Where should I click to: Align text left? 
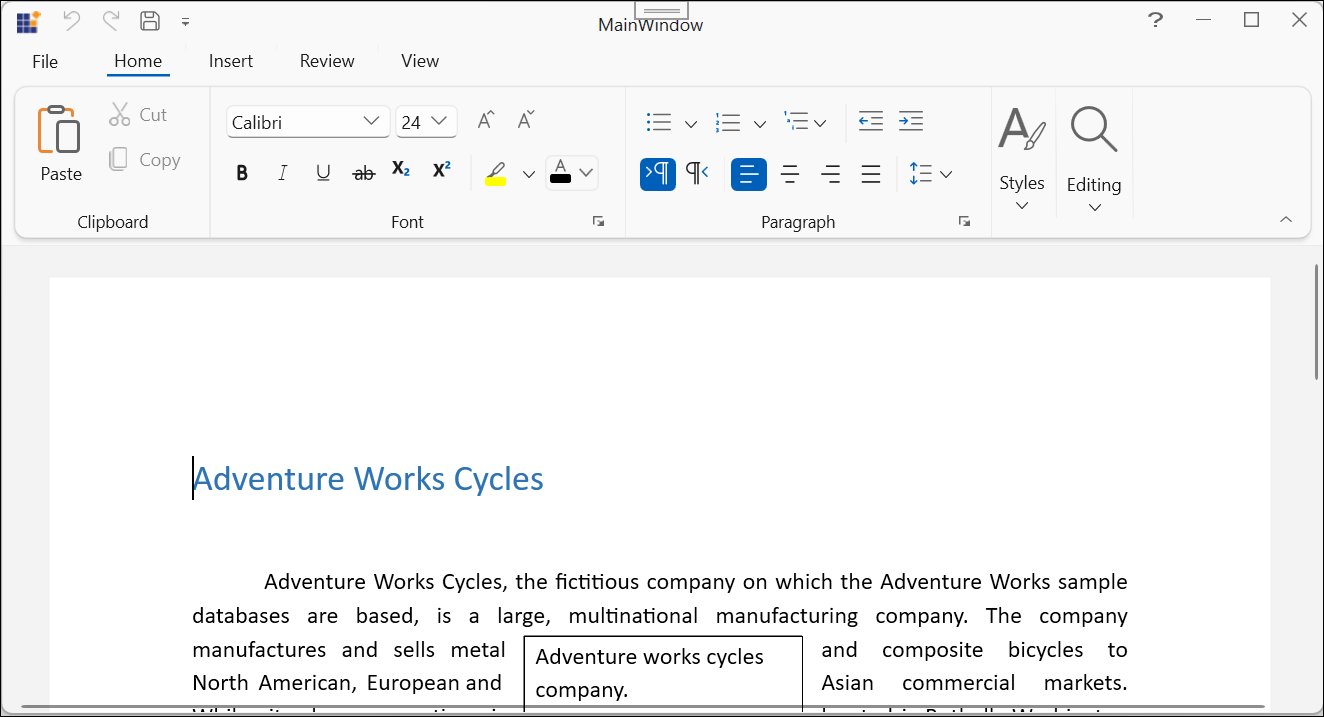(749, 175)
